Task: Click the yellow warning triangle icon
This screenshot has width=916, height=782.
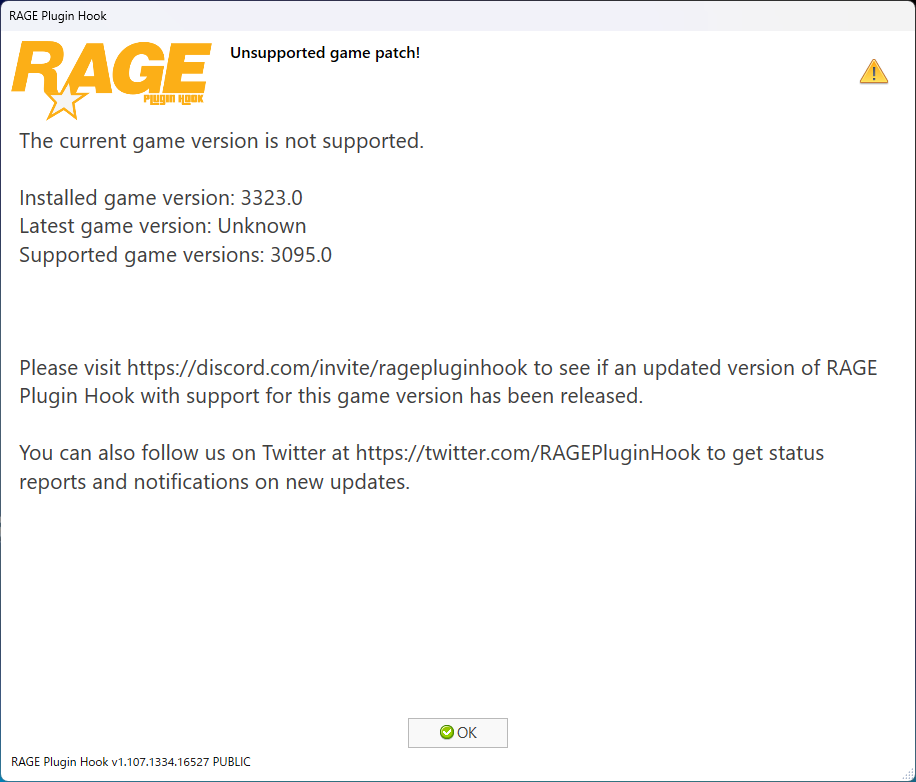Action: point(873,72)
